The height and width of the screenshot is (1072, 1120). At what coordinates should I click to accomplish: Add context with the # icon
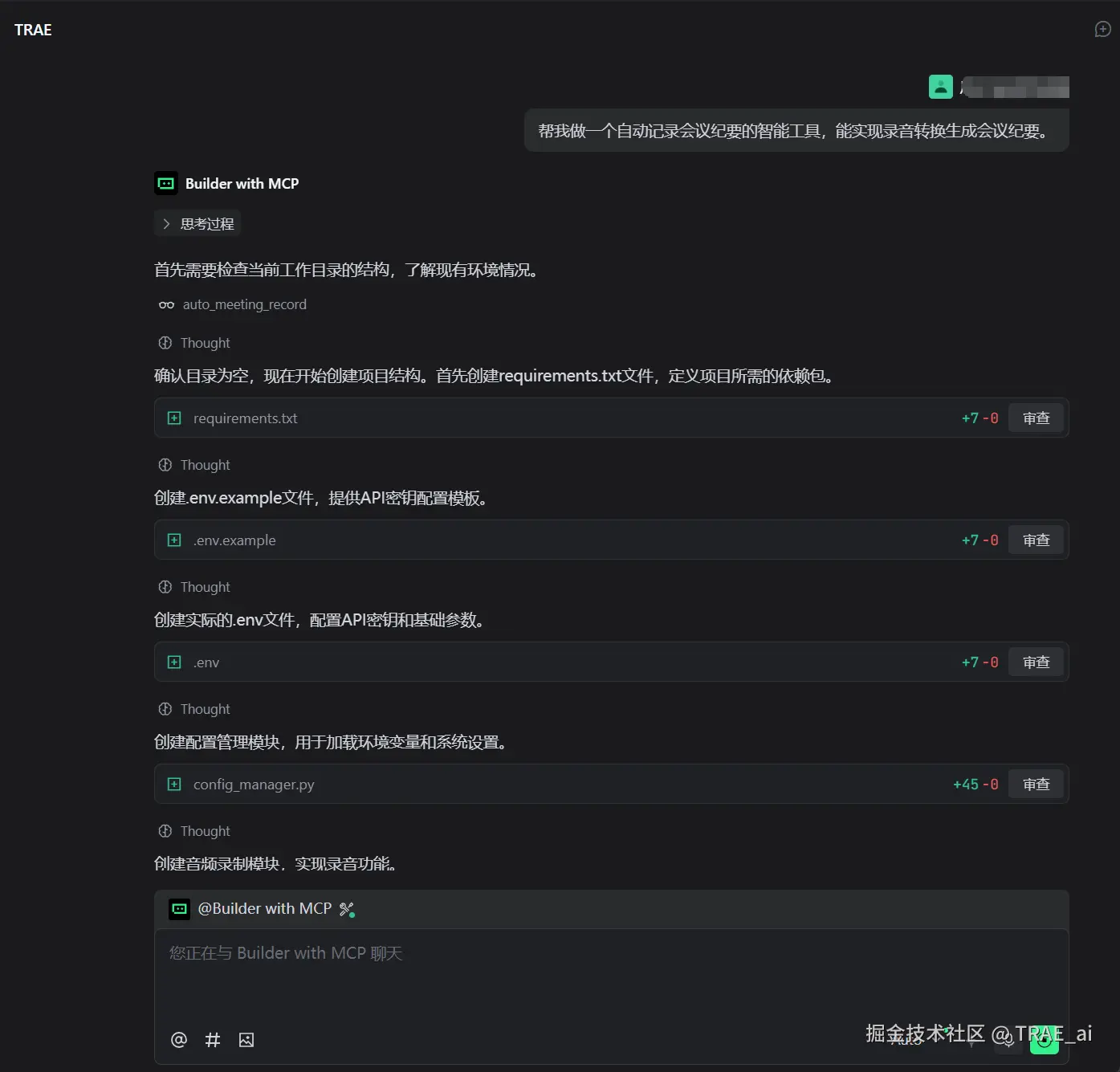[x=213, y=1040]
